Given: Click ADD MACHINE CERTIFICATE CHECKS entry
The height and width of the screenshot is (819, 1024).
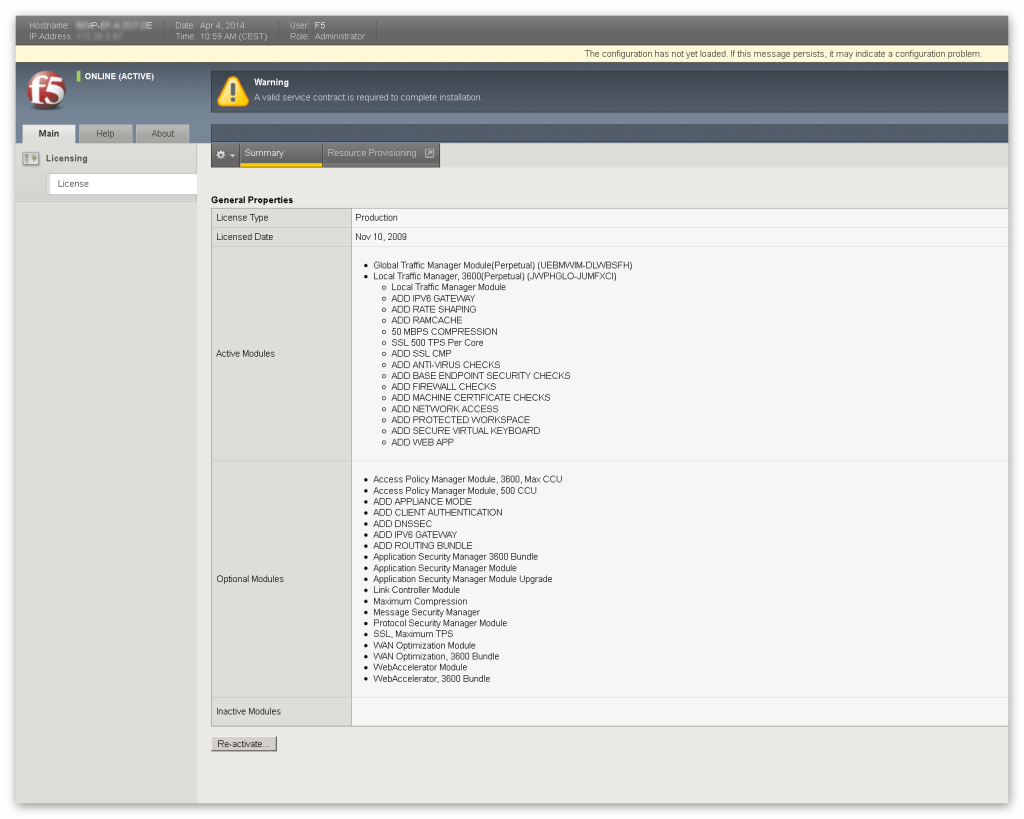Looking at the screenshot, I should (471, 398).
